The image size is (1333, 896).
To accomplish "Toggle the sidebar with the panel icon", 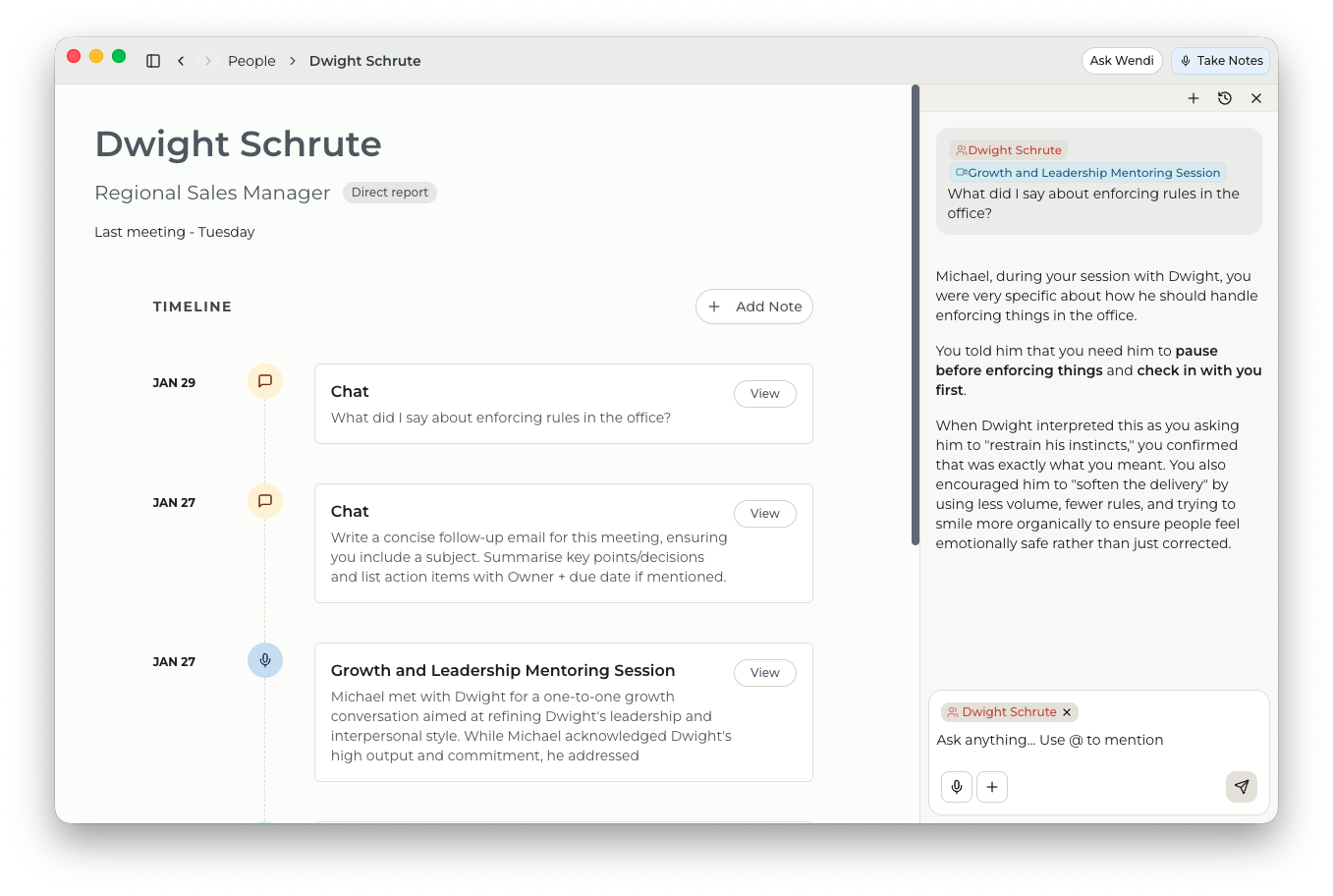I will tap(153, 60).
